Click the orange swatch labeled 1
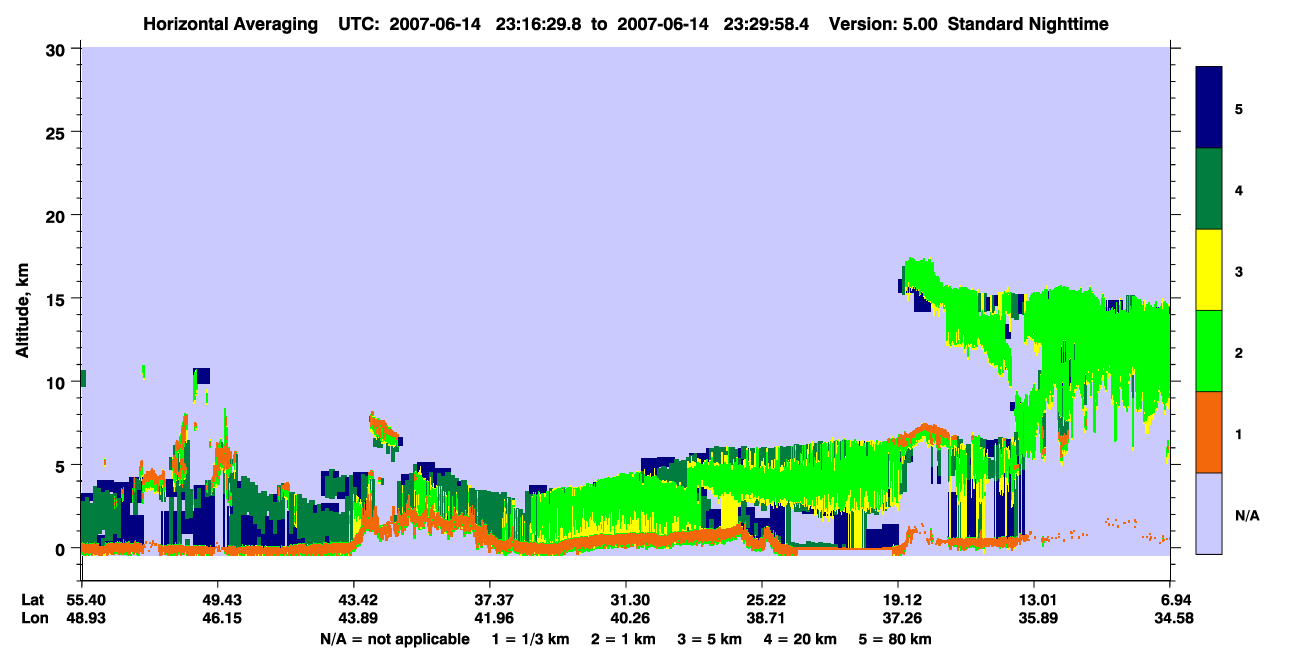The image size is (1300, 667). coord(1209,432)
